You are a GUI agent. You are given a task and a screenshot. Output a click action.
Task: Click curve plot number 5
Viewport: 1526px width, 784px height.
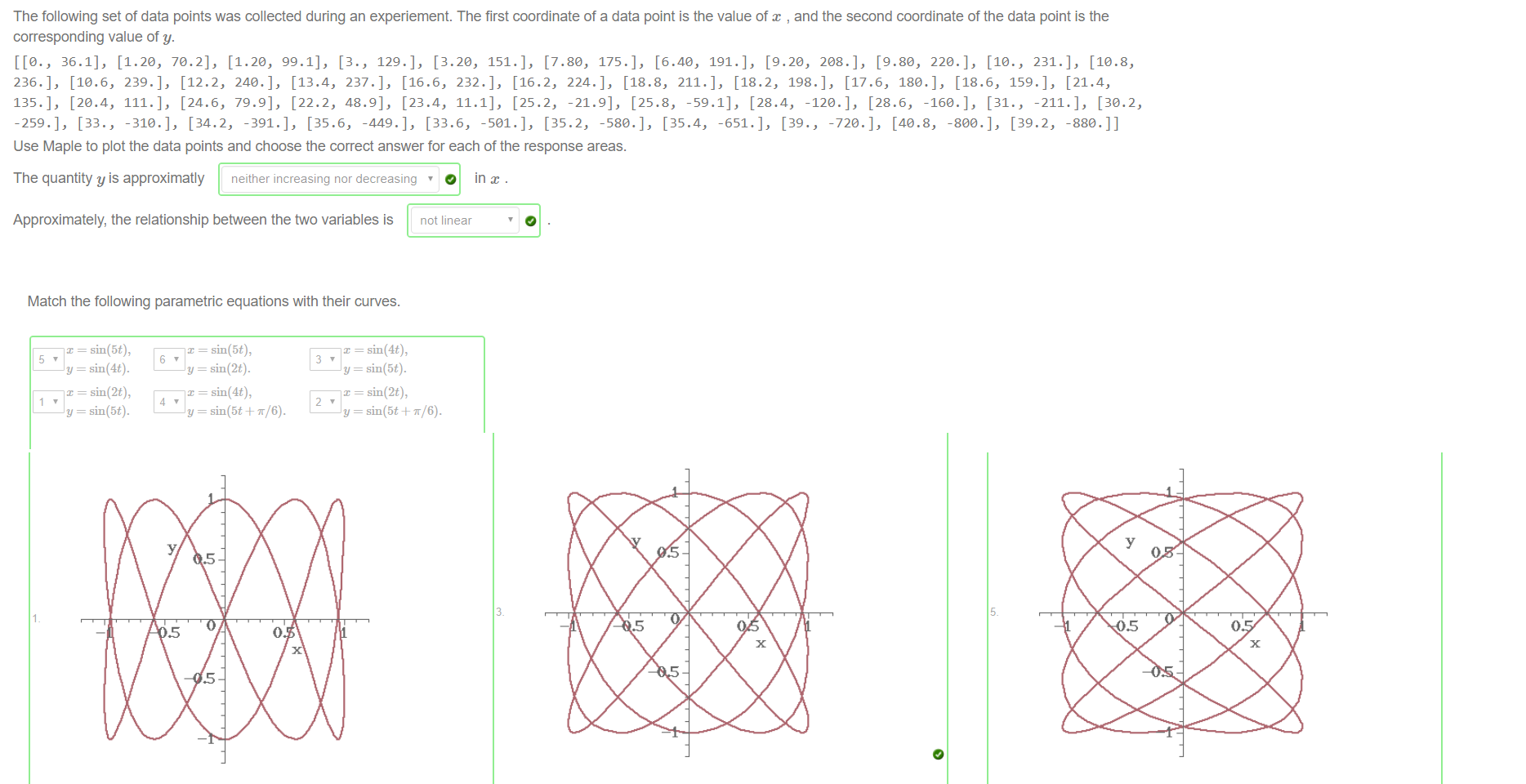(1182, 612)
